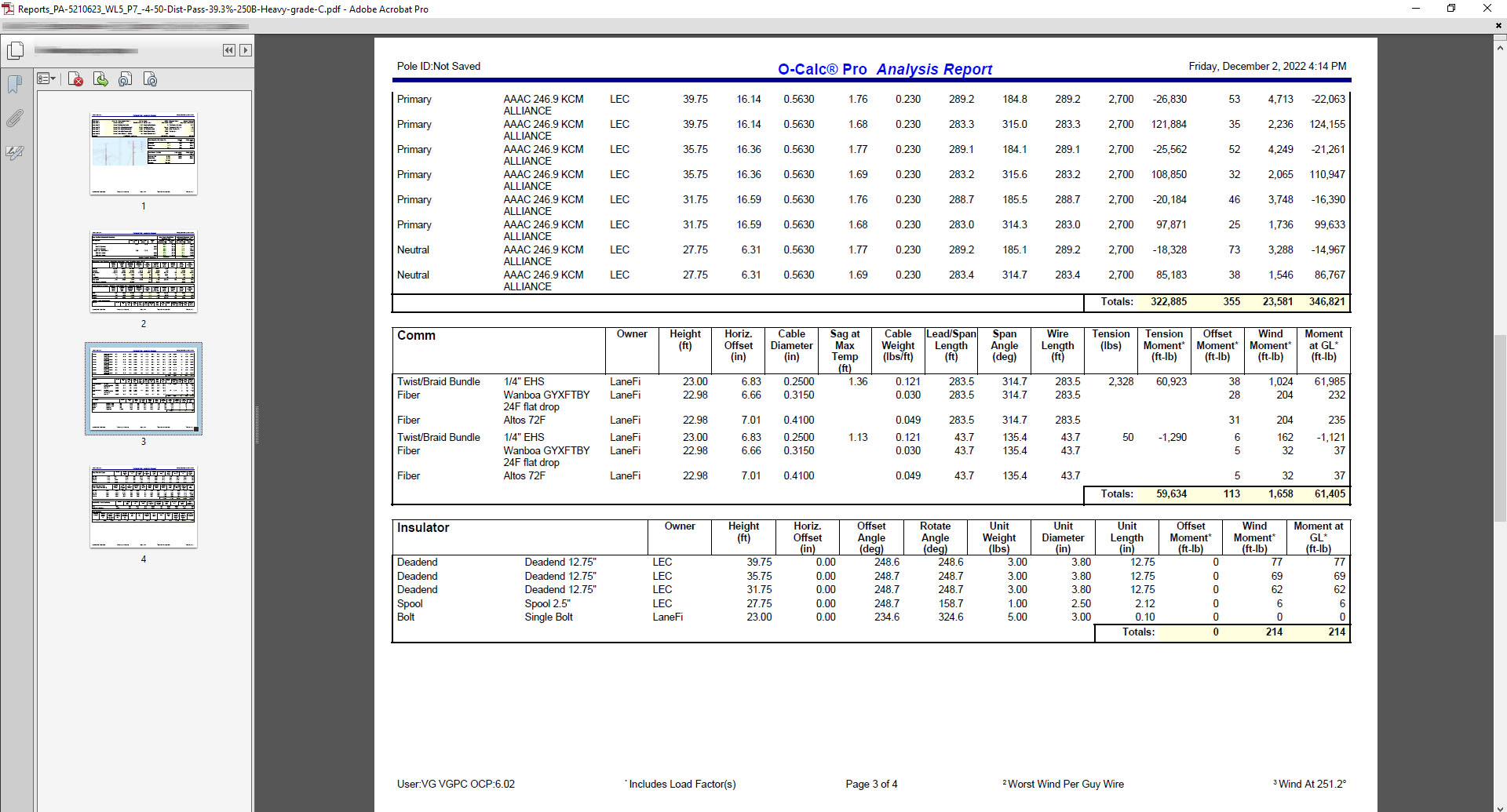Open the Signatures panel icon
The image size is (1507, 812).
(x=15, y=152)
